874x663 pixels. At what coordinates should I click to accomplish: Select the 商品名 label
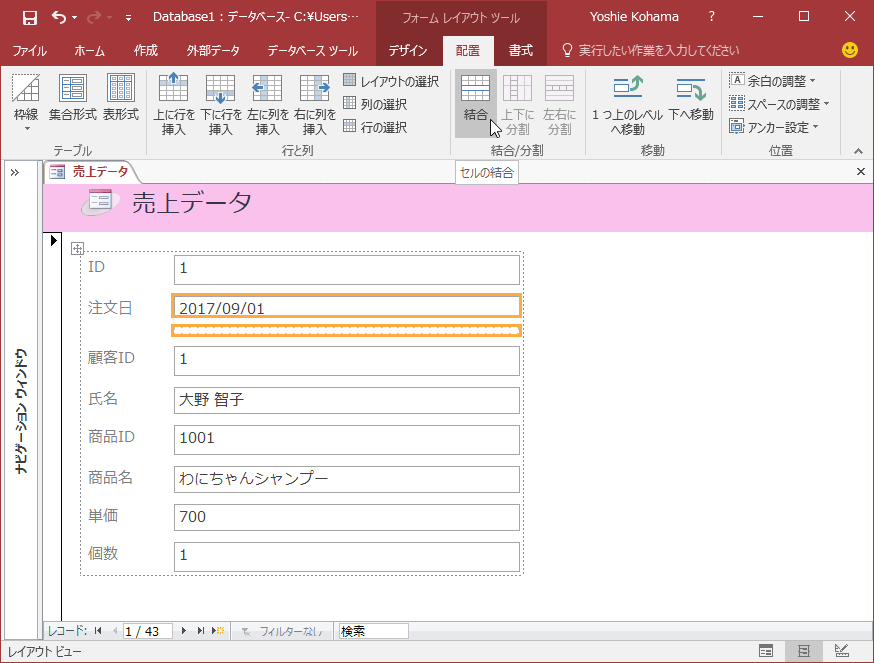tap(110, 477)
